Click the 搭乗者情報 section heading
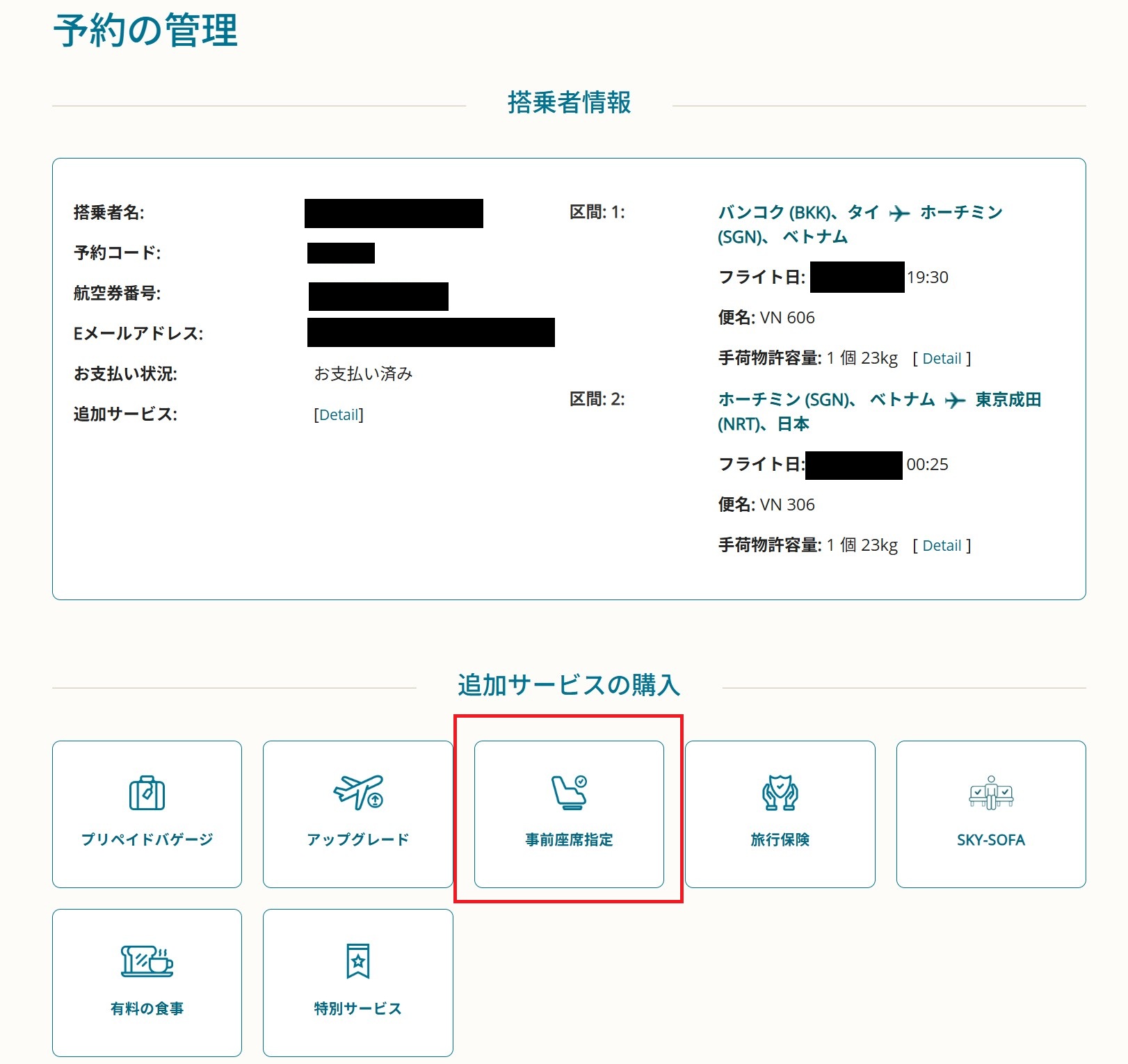 (570, 103)
